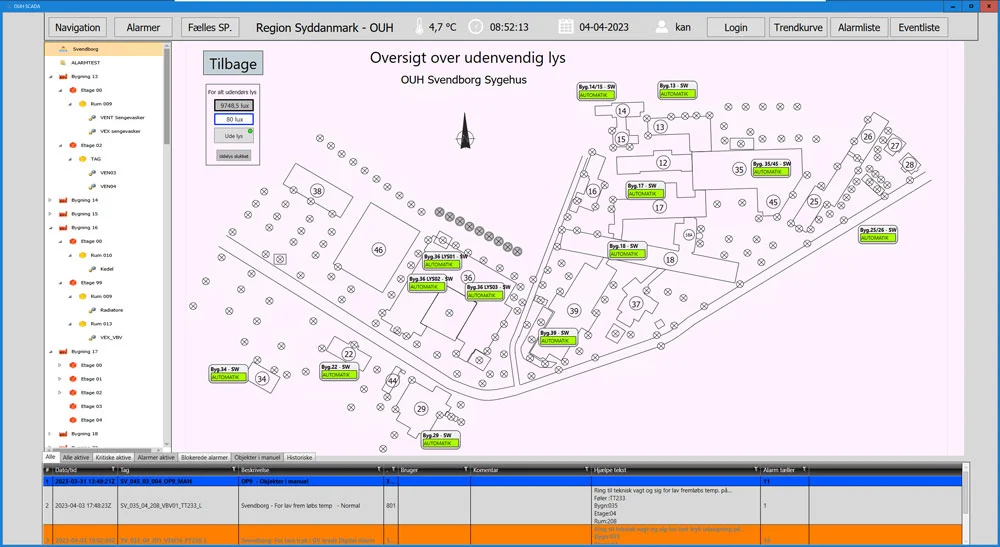Click the VEN04 object icon
The width and height of the screenshot is (1000, 547).
[92, 186]
